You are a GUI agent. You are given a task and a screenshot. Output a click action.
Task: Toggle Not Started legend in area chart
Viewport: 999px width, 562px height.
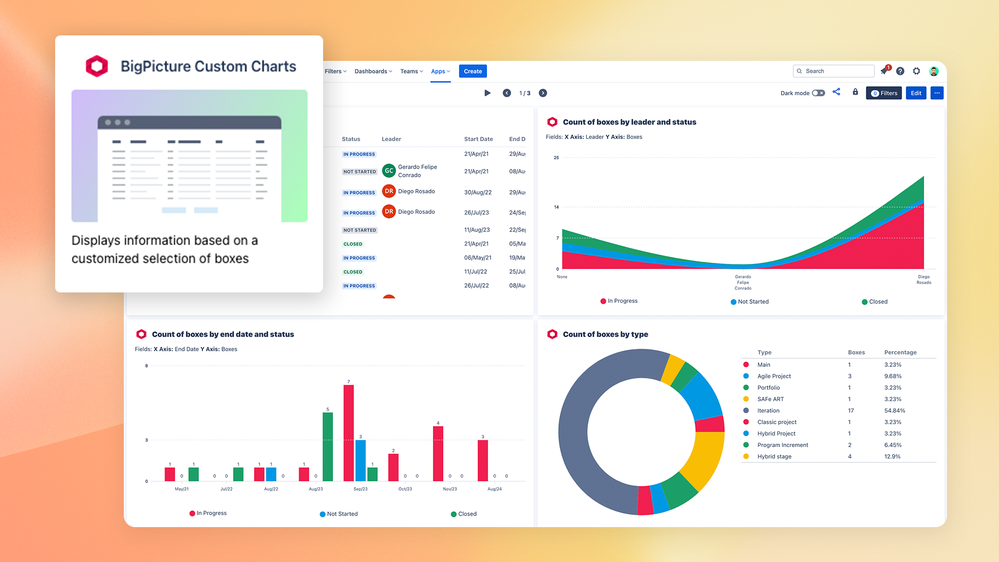(749, 301)
